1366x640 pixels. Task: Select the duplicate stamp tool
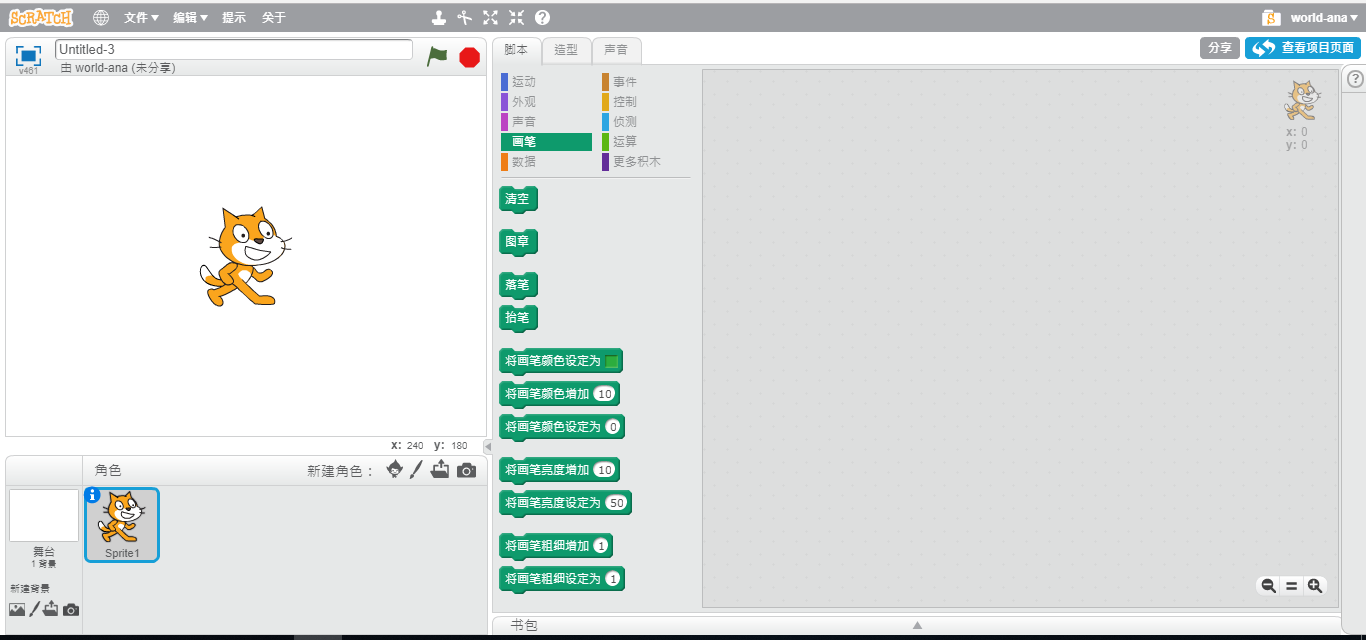coord(439,17)
